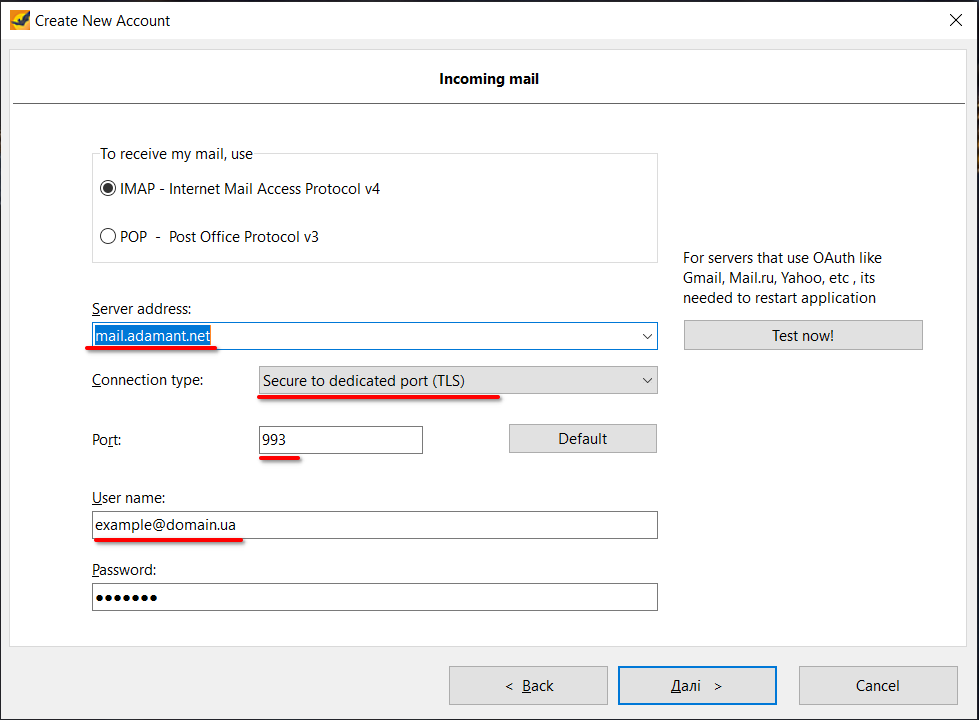This screenshot has width=979, height=720.
Task: Cancel the account creation dialog
Action: point(877,685)
